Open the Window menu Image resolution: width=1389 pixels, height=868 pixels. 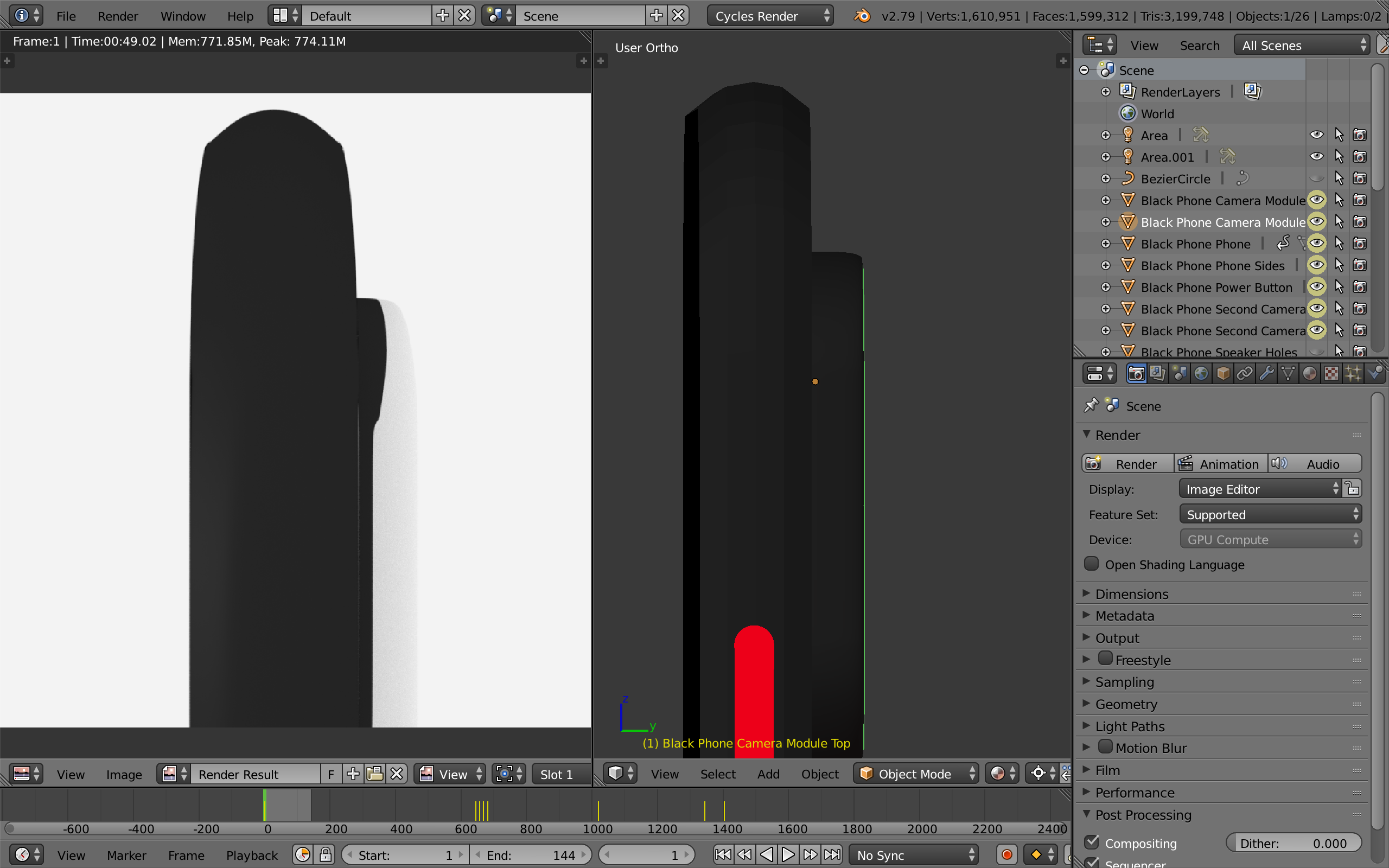click(182, 16)
